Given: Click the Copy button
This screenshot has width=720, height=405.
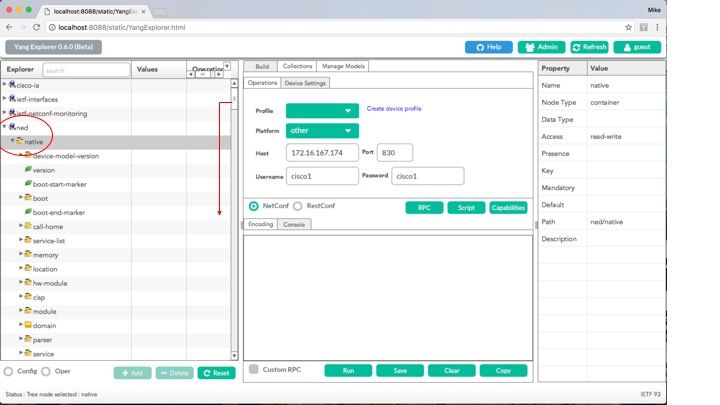Looking at the screenshot, I should click(x=503, y=371).
